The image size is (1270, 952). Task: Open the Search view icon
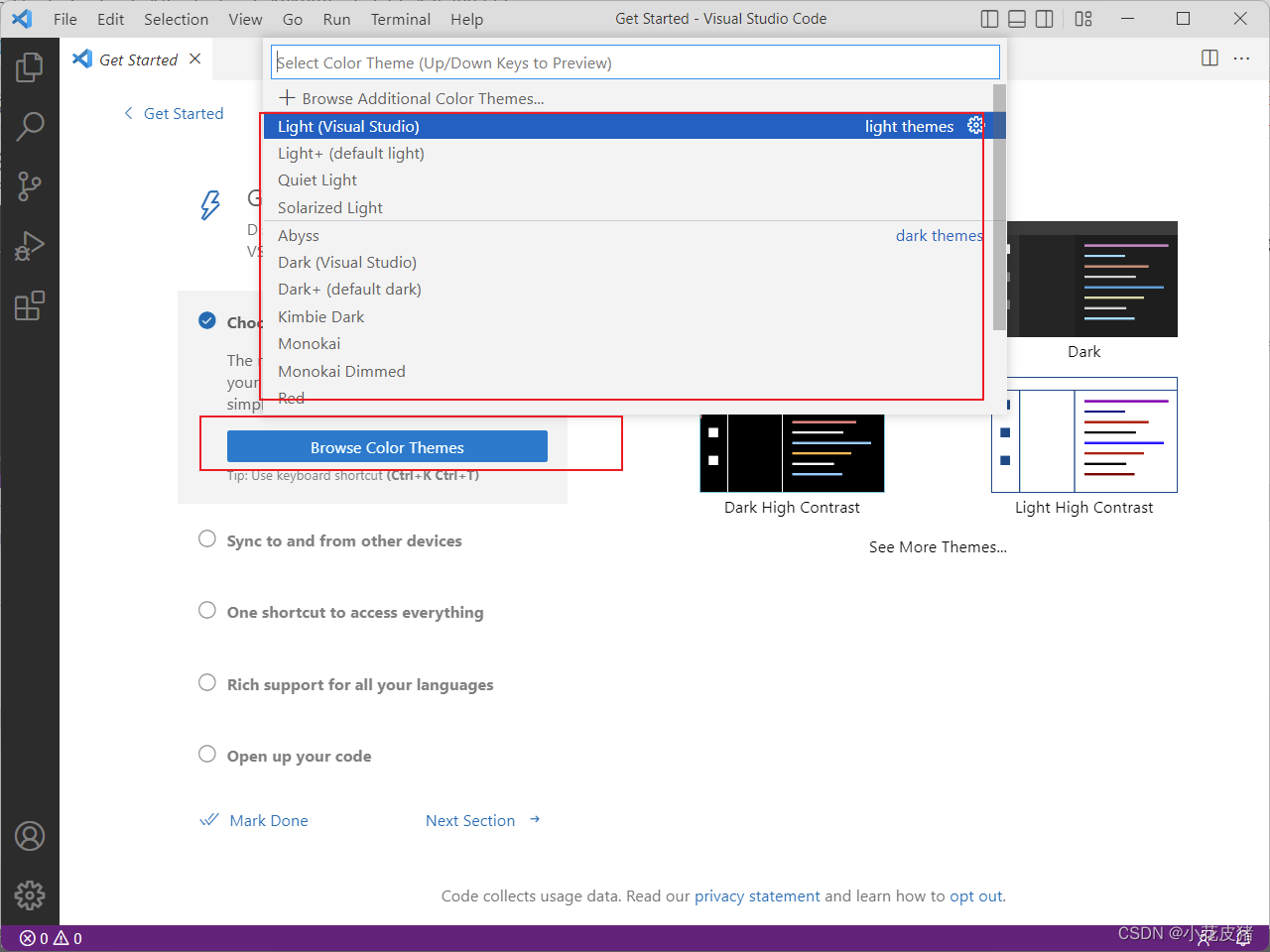[30, 126]
